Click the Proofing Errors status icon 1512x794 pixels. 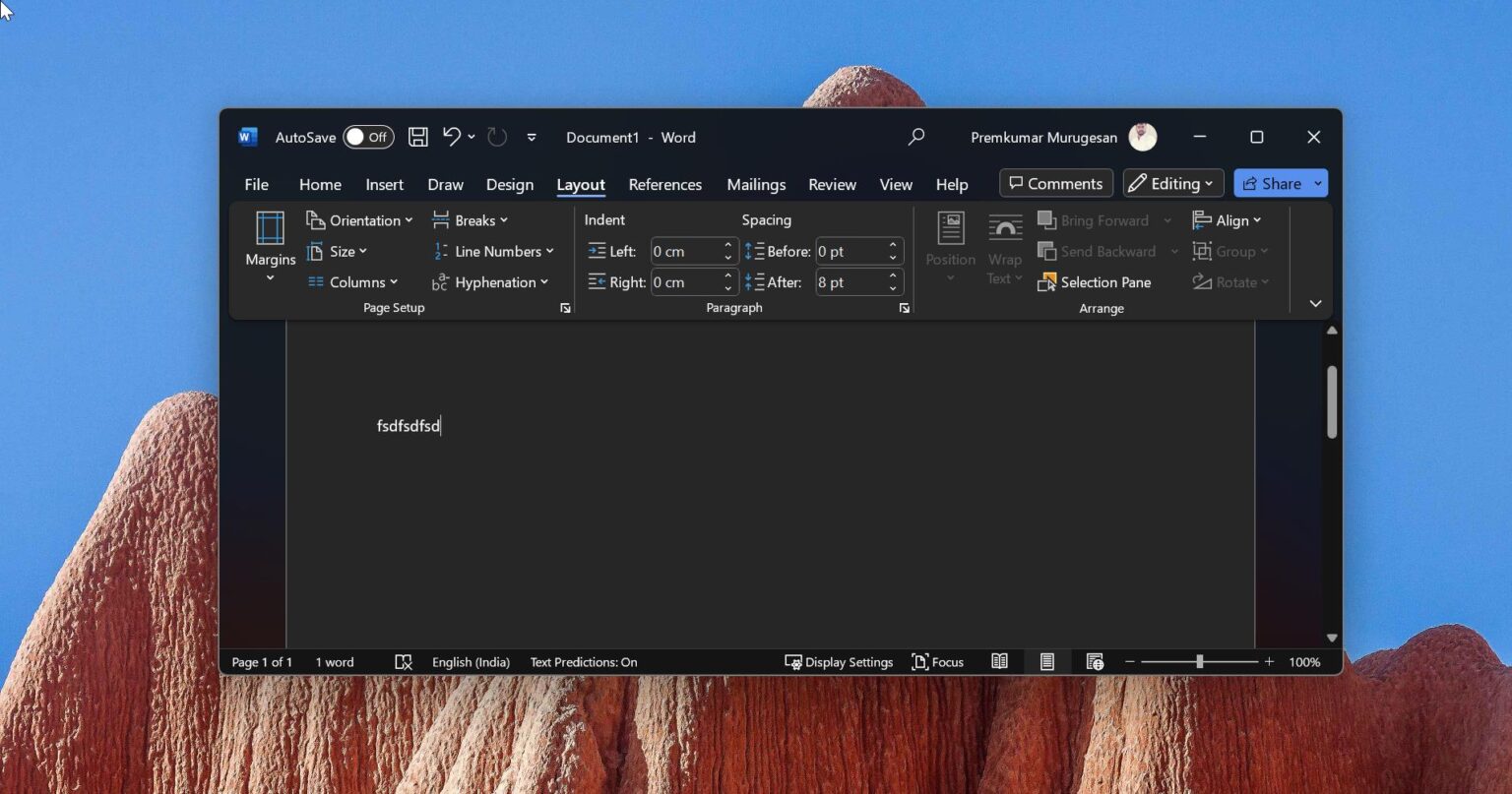coord(403,661)
